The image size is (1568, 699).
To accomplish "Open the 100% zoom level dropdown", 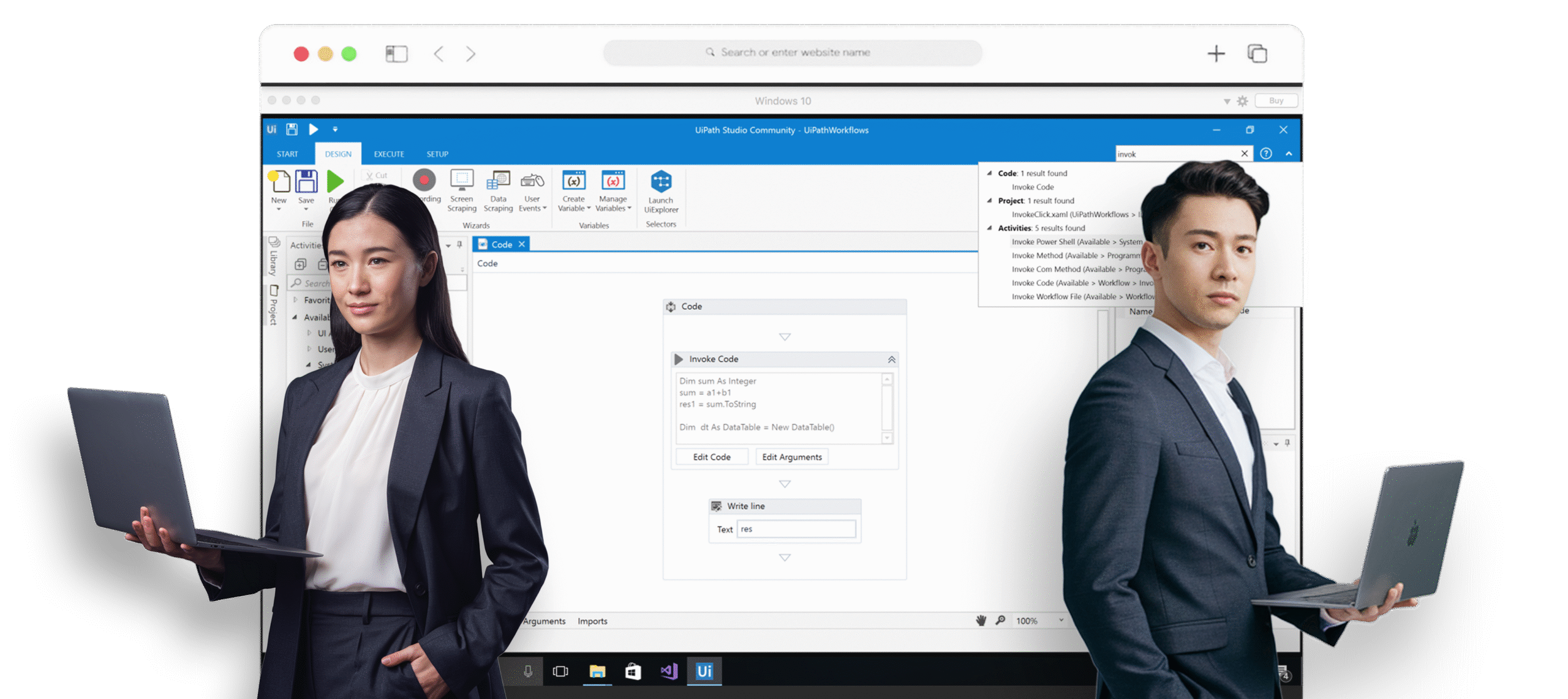I will [x=1061, y=621].
